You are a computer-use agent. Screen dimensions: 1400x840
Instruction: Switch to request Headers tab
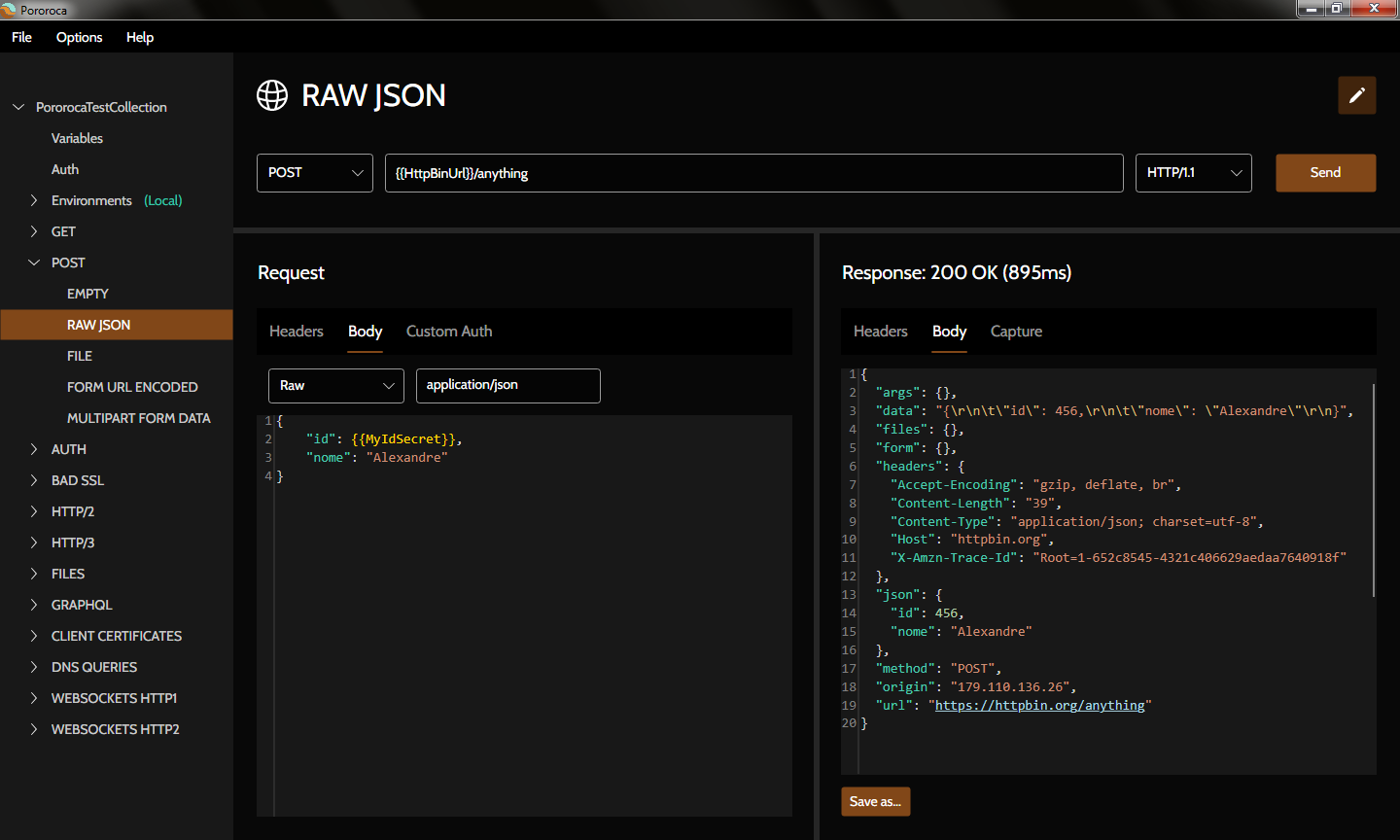tap(296, 332)
